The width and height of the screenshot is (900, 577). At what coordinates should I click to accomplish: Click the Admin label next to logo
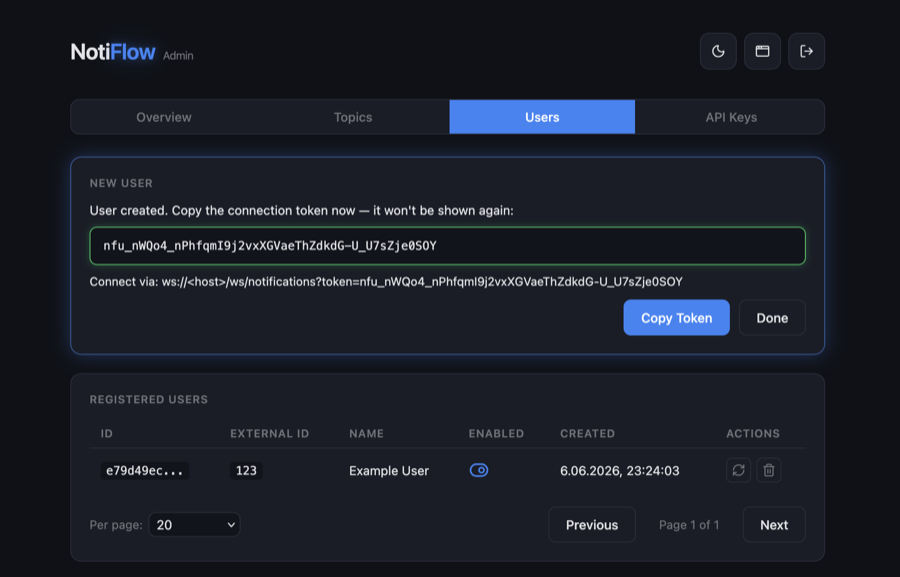point(178,56)
